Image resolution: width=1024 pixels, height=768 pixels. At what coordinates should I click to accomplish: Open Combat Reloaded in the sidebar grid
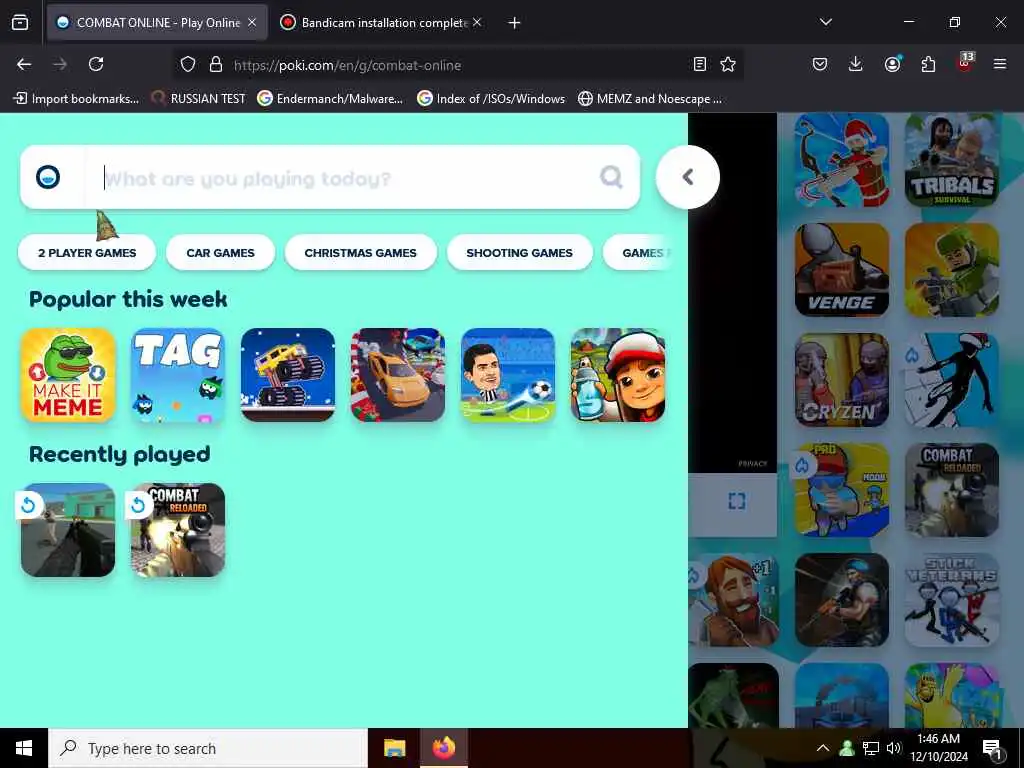952,490
